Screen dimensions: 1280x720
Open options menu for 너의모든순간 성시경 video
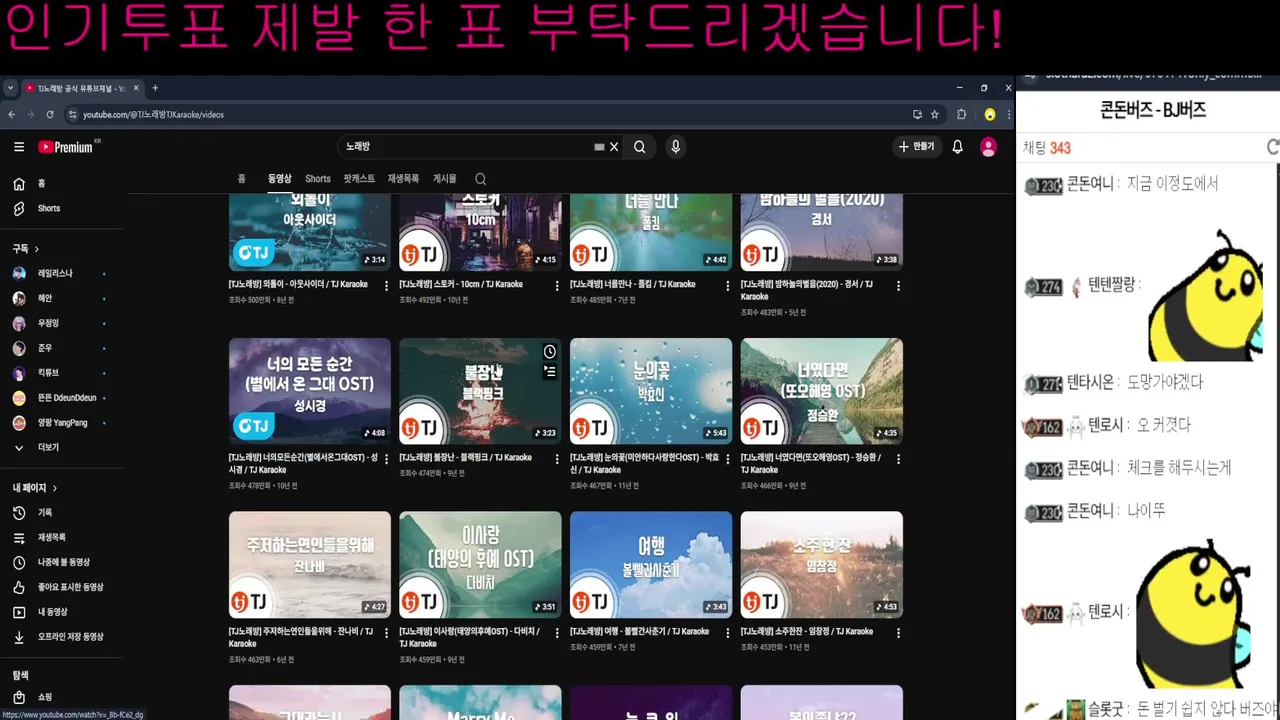point(387,459)
